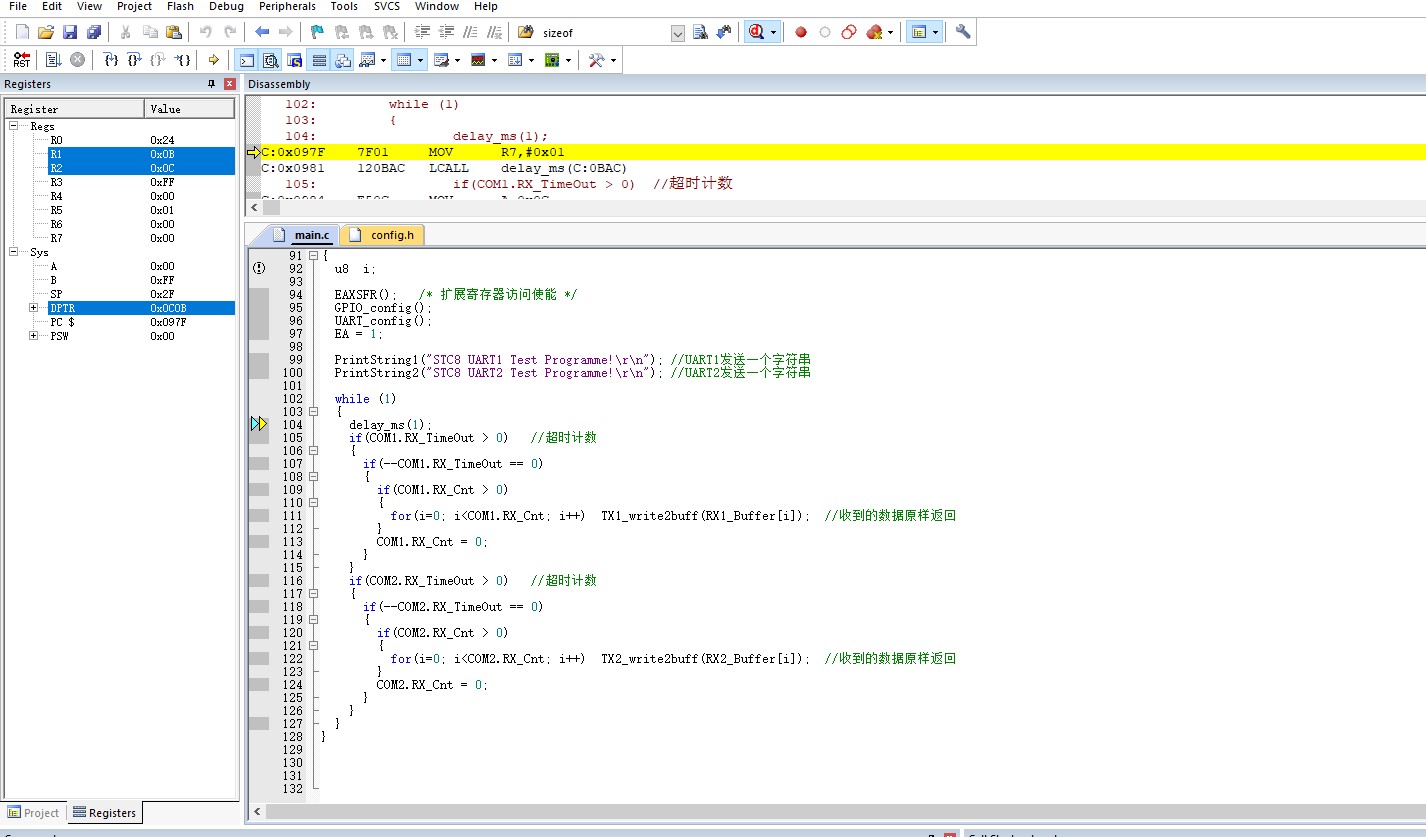Kill all breakpoints with the red X icon
The image size is (1426, 837).
875,32
